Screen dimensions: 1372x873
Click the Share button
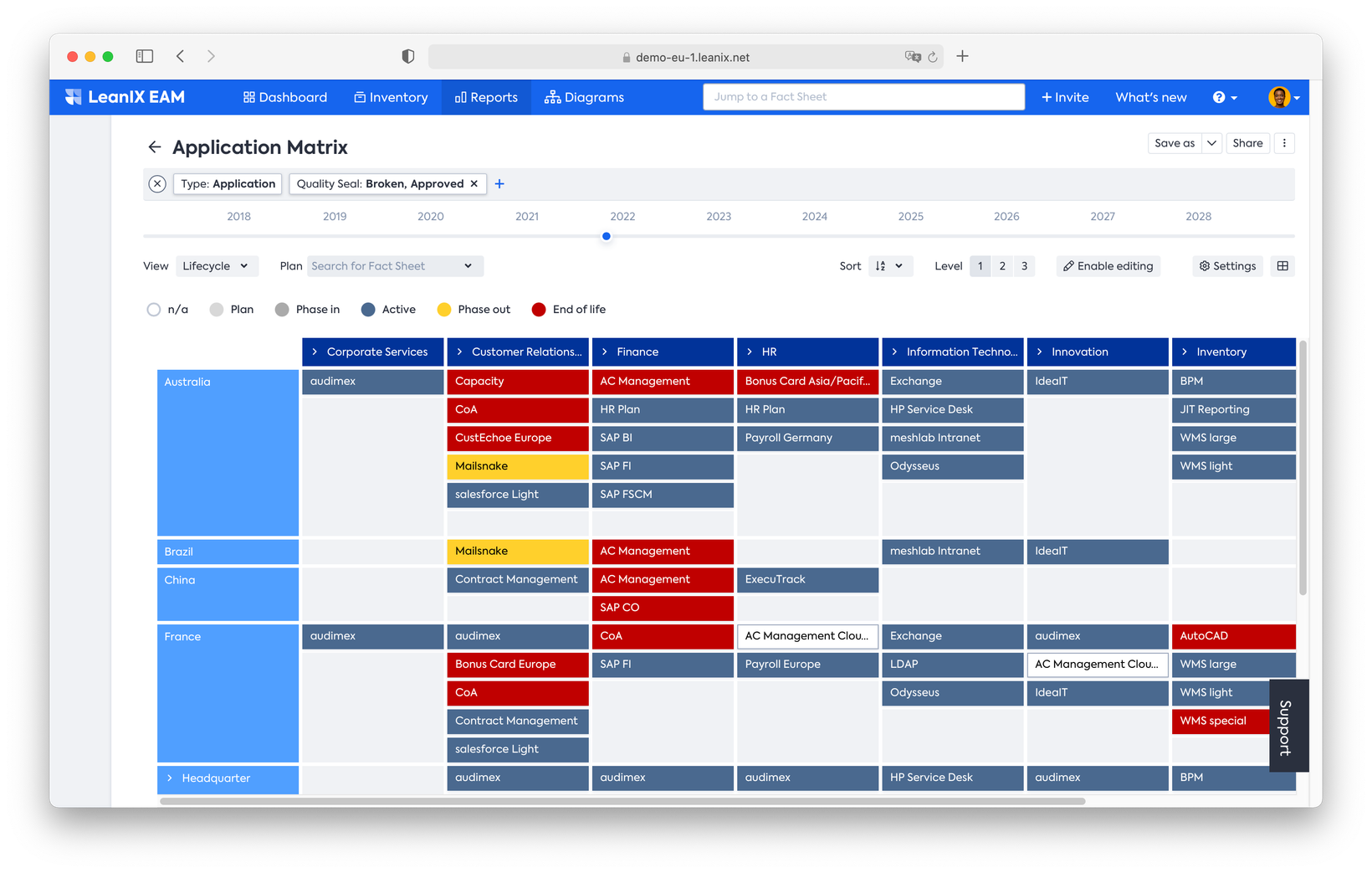(1247, 143)
